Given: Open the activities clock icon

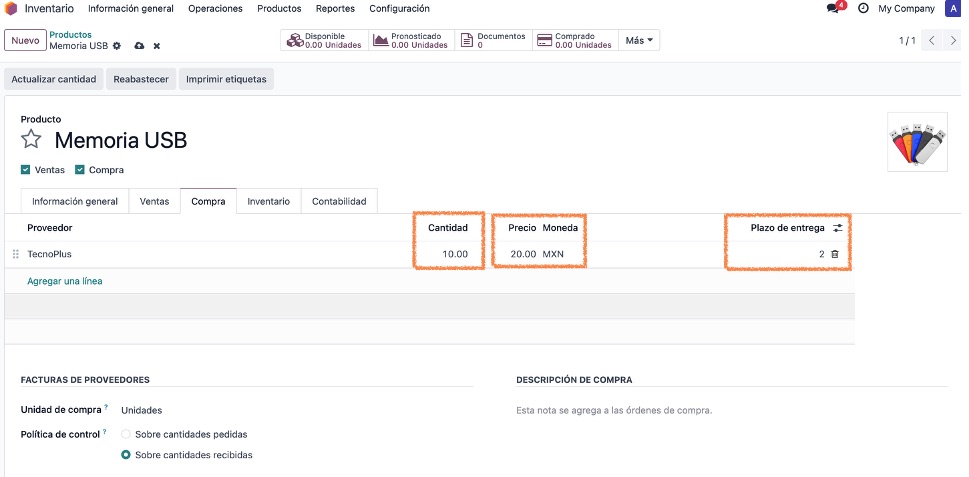Looking at the screenshot, I should tap(863, 9).
